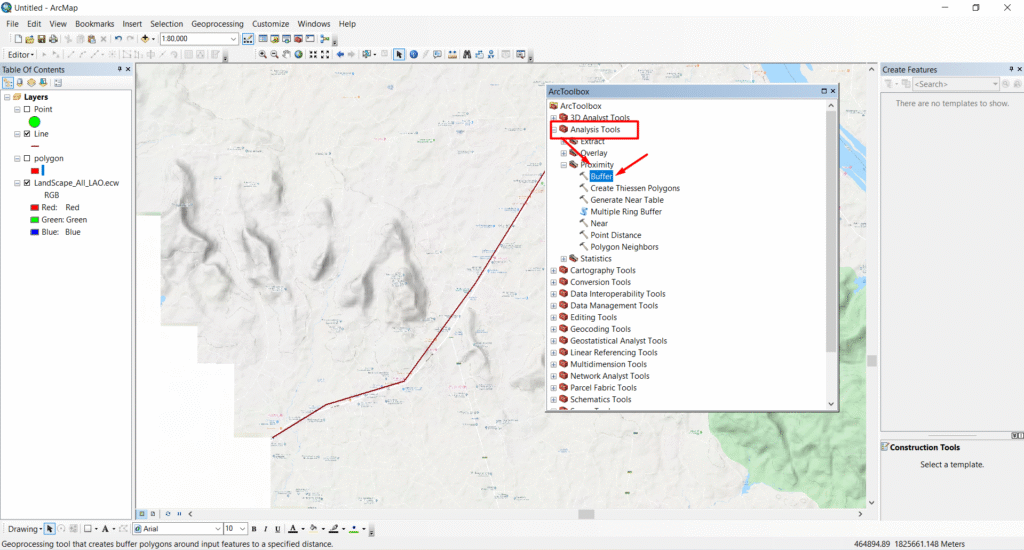This screenshot has height=550, width=1024.
Task: Collapse the Analysis Tools toolbox
Action: (554, 130)
